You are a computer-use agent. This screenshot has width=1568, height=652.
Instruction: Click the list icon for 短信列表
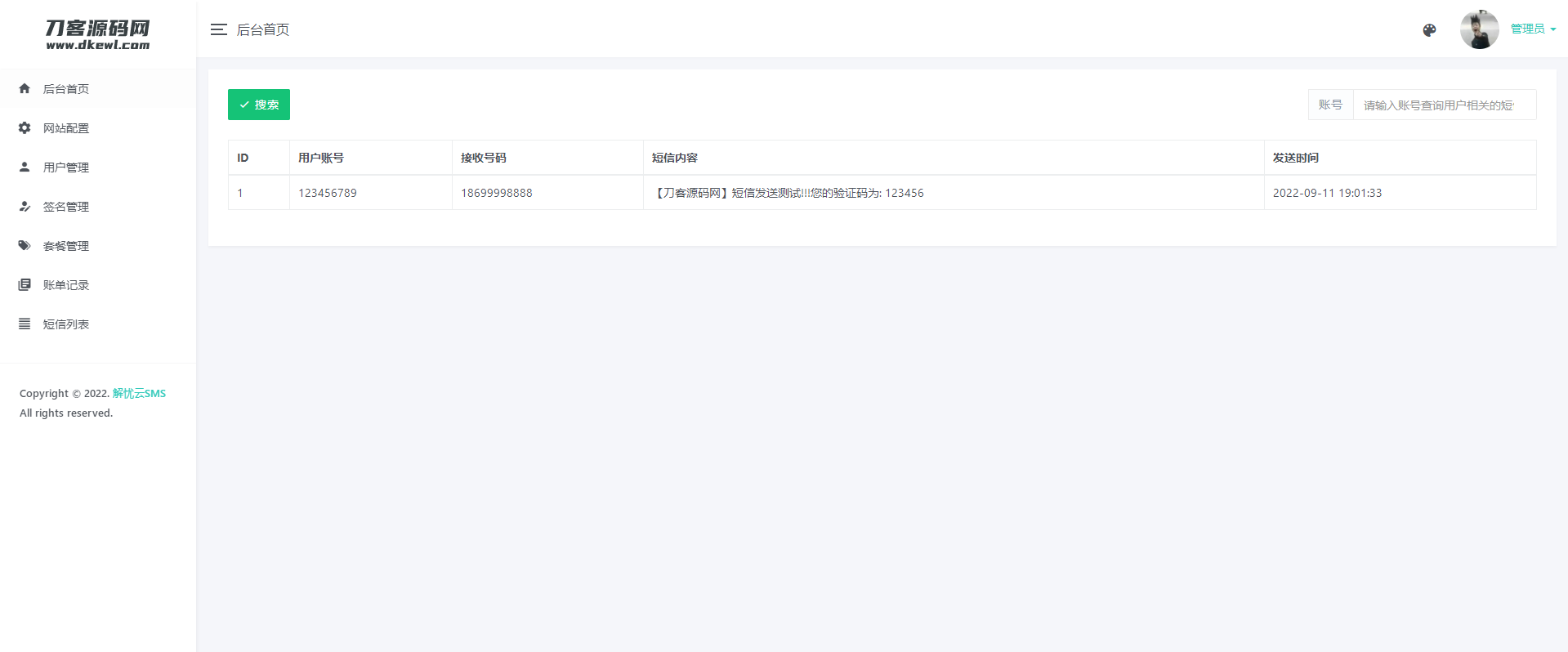click(x=25, y=324)
